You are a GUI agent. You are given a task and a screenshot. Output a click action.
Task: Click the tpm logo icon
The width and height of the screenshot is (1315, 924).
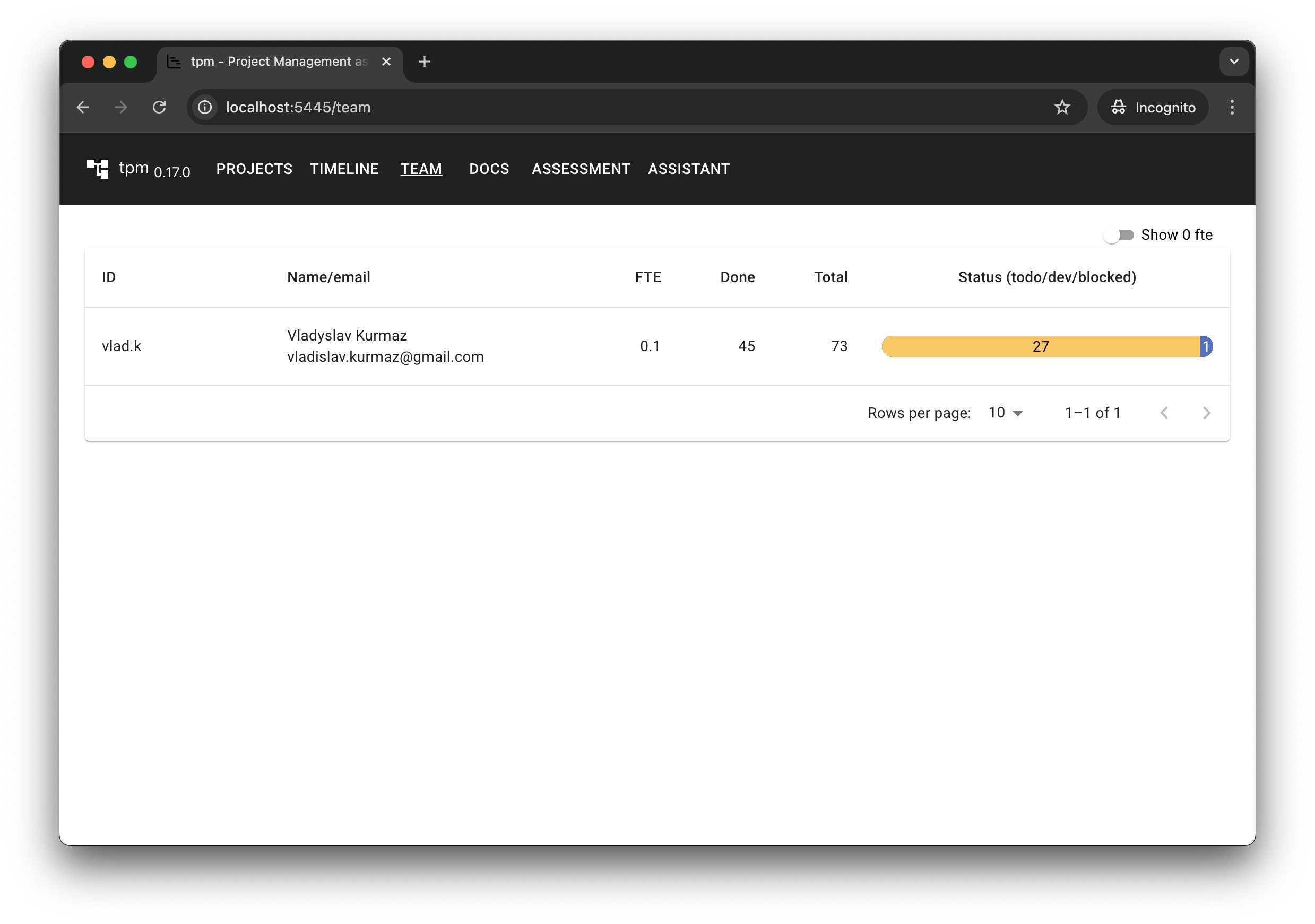pyautogui.click(x=97, y=168)
